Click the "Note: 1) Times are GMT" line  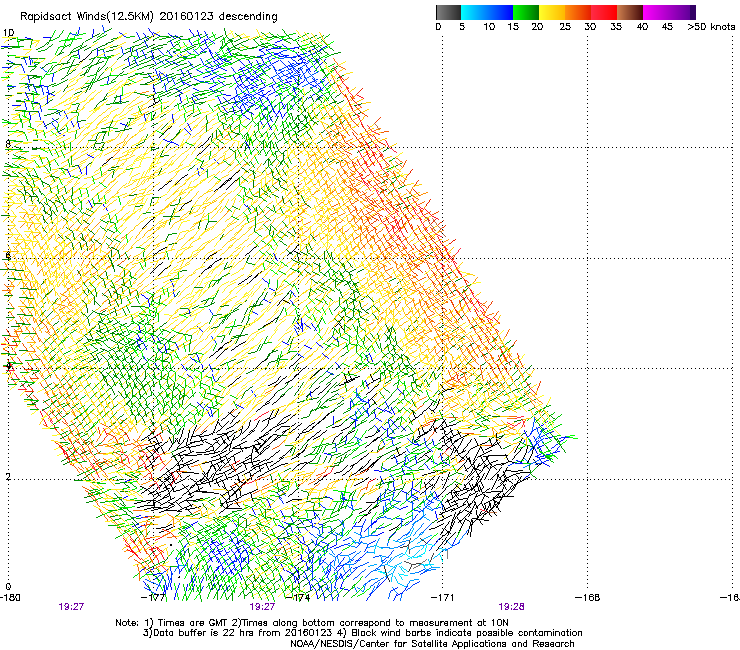coord(311,623)
